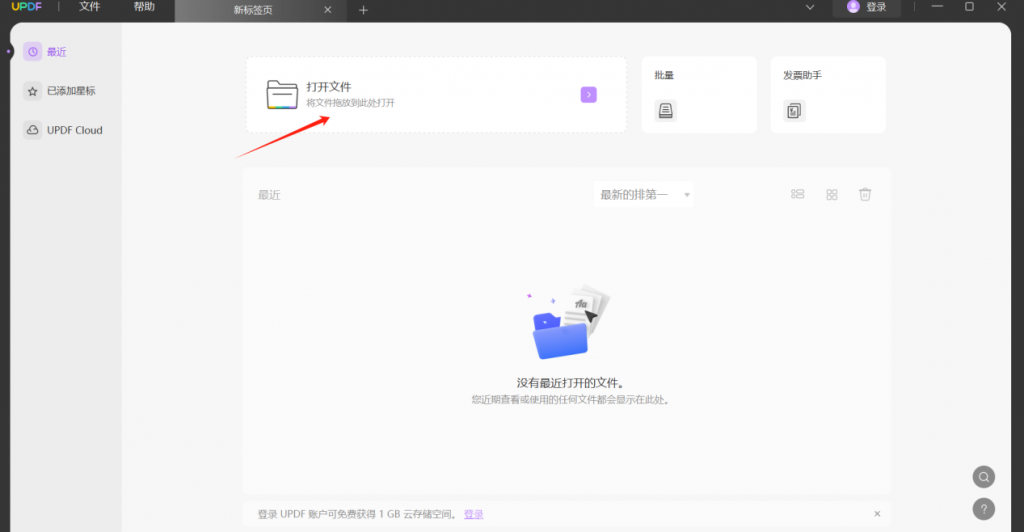Switch to list view layout icon
Viewport: 1024px width, 532px height.
pyautogui.click(x=798, y=194)
